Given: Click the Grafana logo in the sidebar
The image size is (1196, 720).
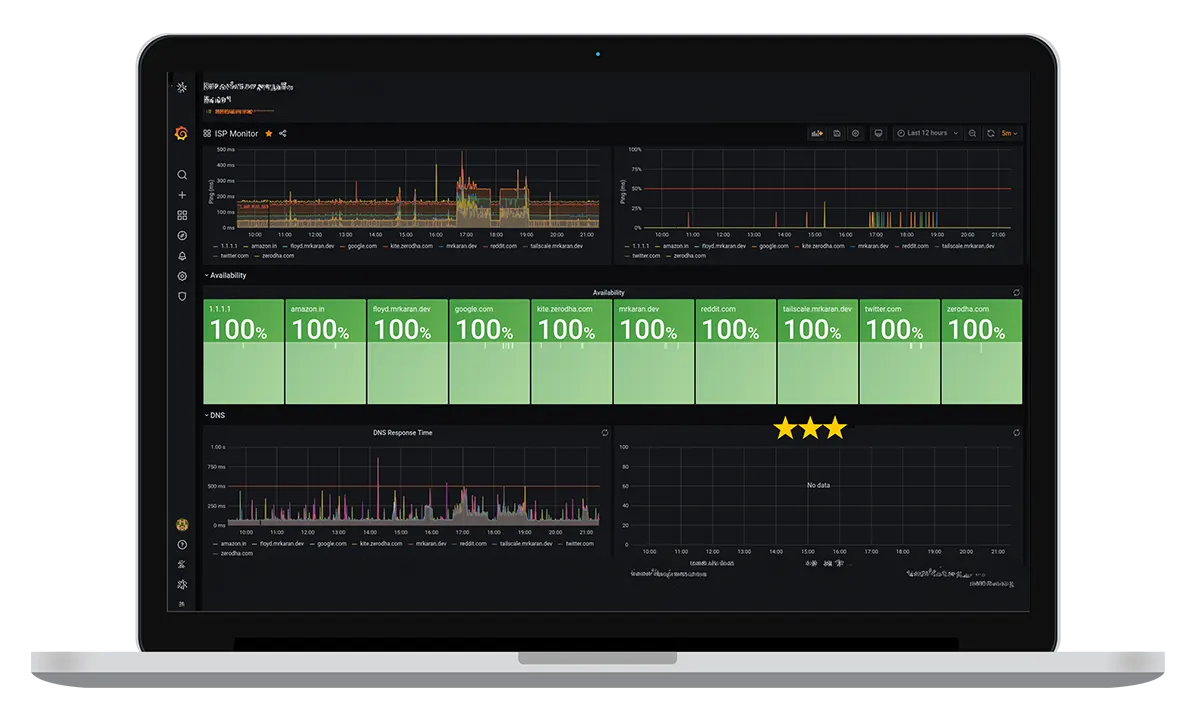Looking at the screenshot, I should click(x=182, y=133).
